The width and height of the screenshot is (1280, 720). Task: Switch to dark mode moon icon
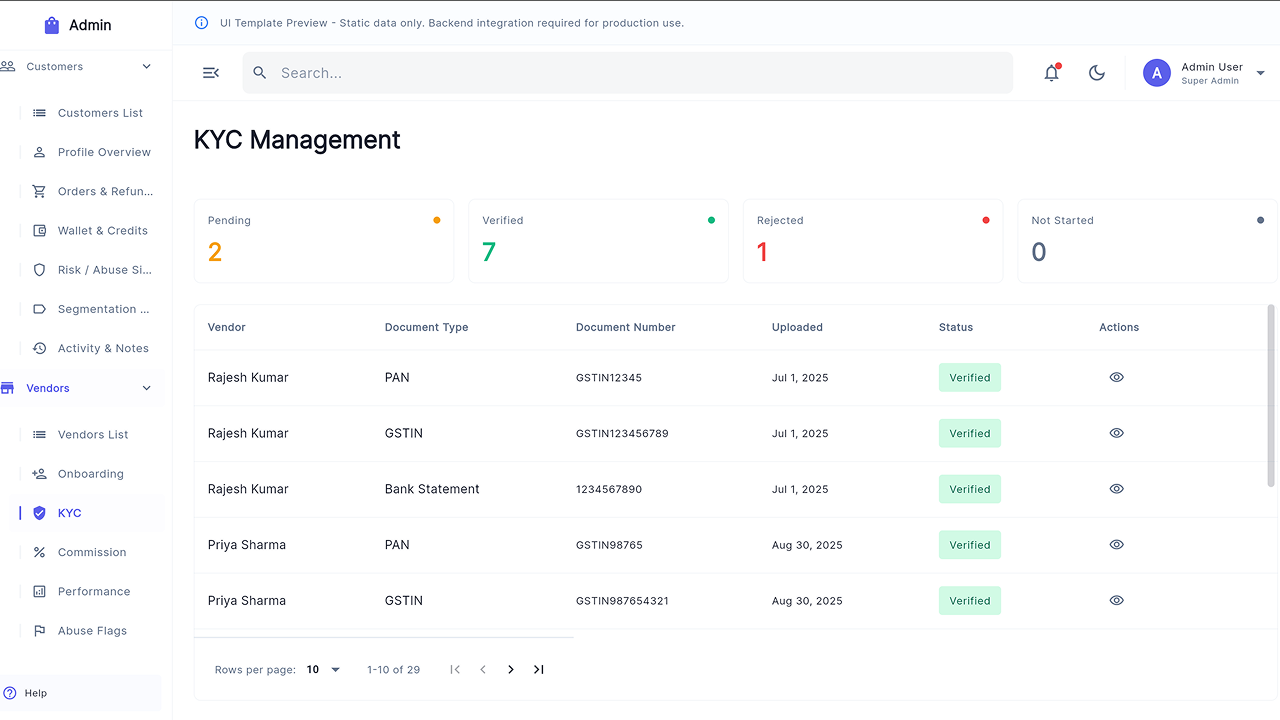(x=1097, y=73)
